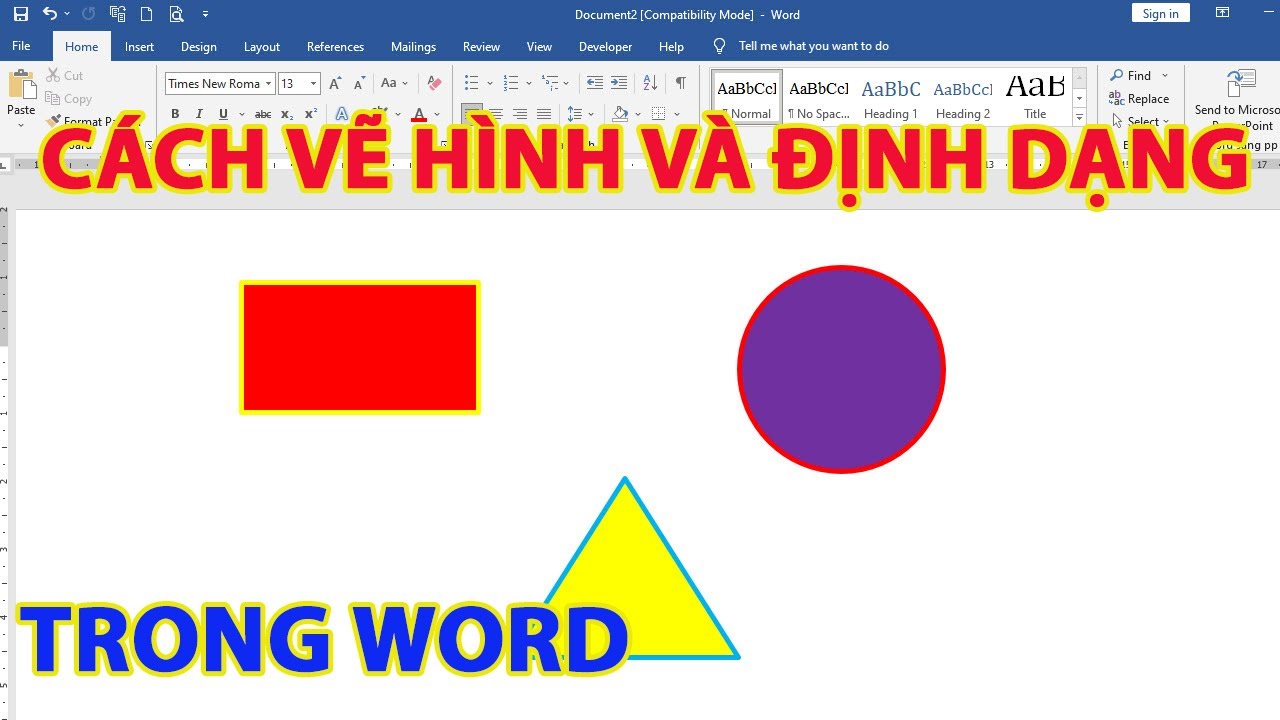Open the File menu
The image size is (1280, 720).
tap(21, 46)
